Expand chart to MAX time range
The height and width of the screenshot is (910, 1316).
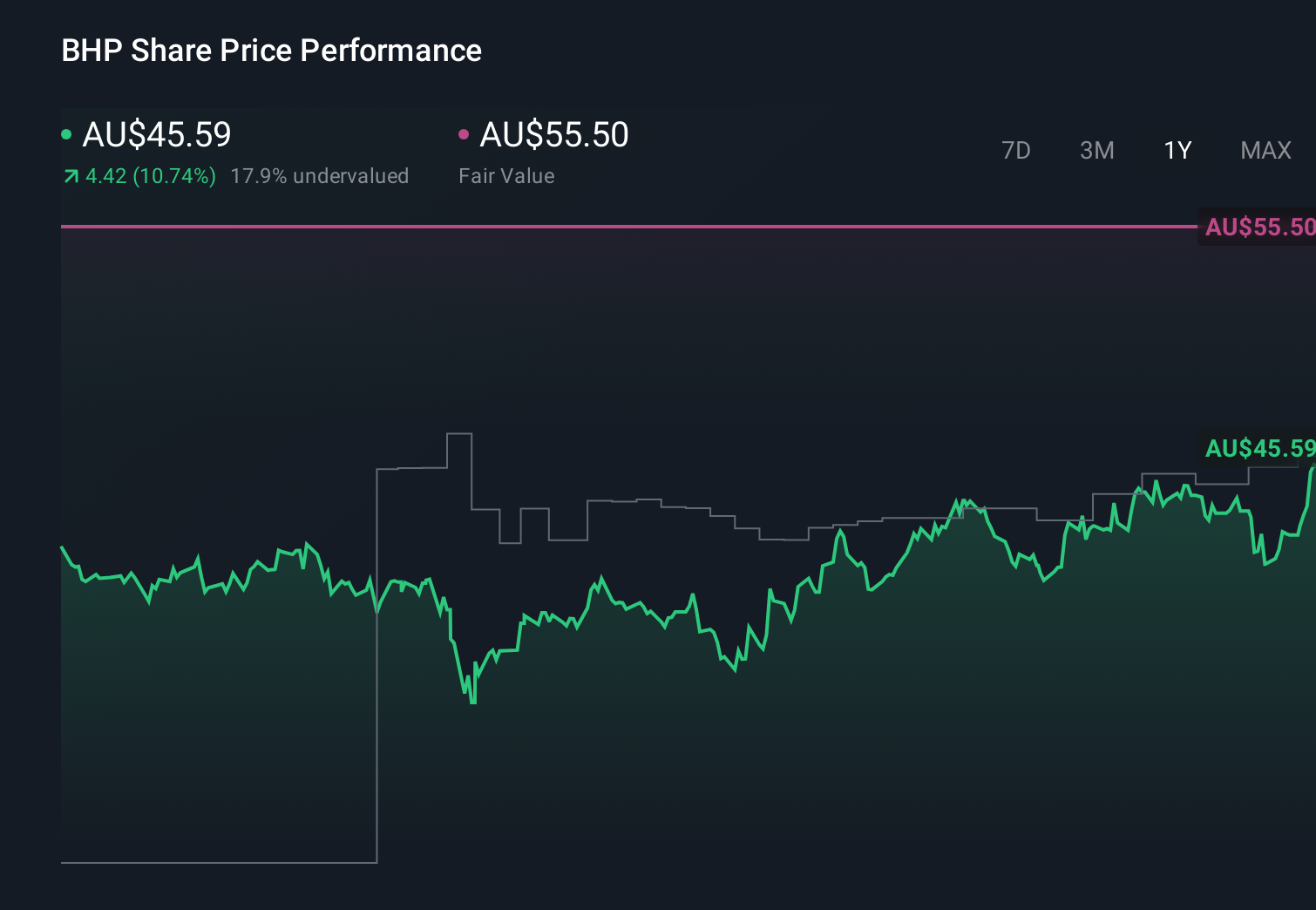(x=1265, y=150)
